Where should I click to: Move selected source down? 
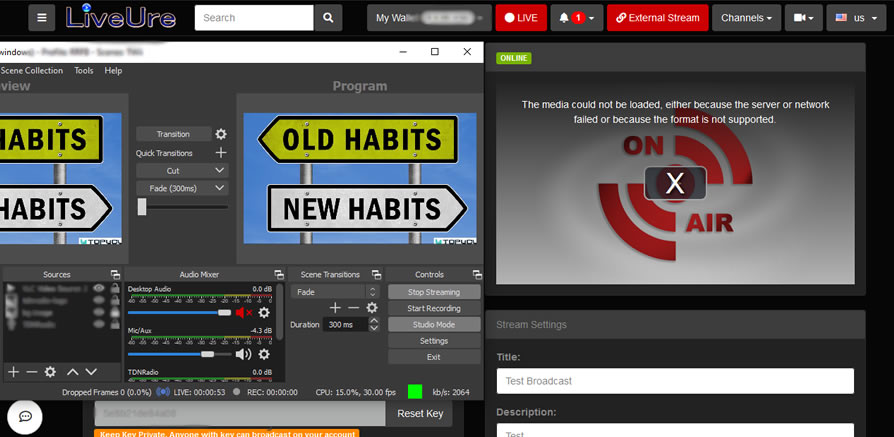91,372
